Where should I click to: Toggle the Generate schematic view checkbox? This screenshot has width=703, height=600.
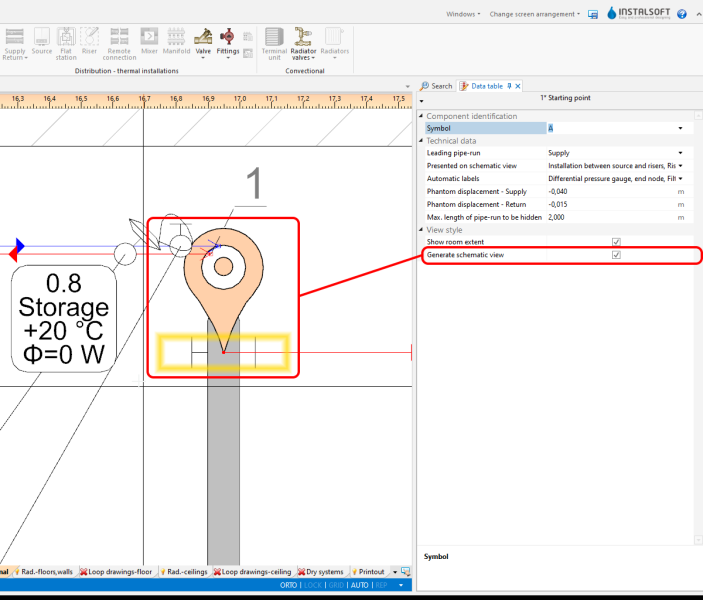[616, 255]
